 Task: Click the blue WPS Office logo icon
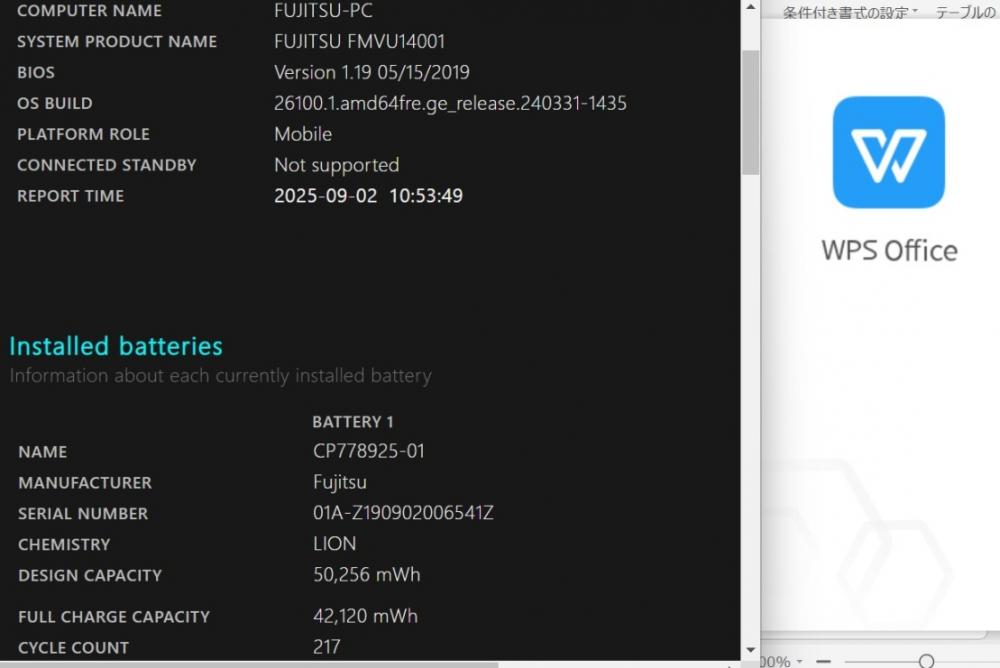click(x=888, y=152)
